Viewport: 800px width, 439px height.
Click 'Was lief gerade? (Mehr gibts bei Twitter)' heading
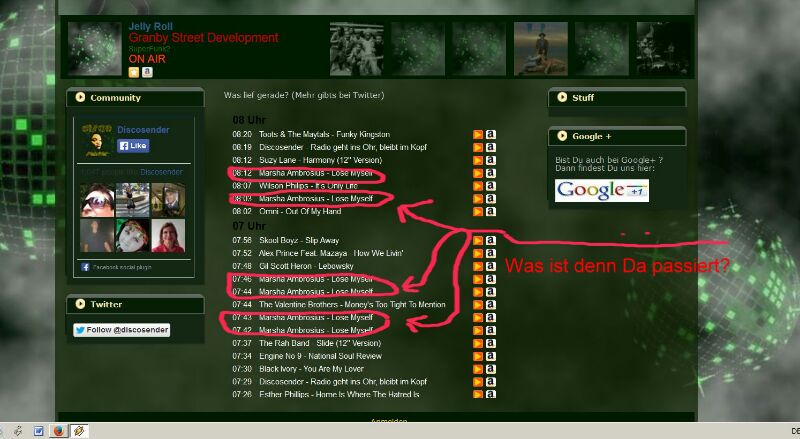(x=304, y=95)
